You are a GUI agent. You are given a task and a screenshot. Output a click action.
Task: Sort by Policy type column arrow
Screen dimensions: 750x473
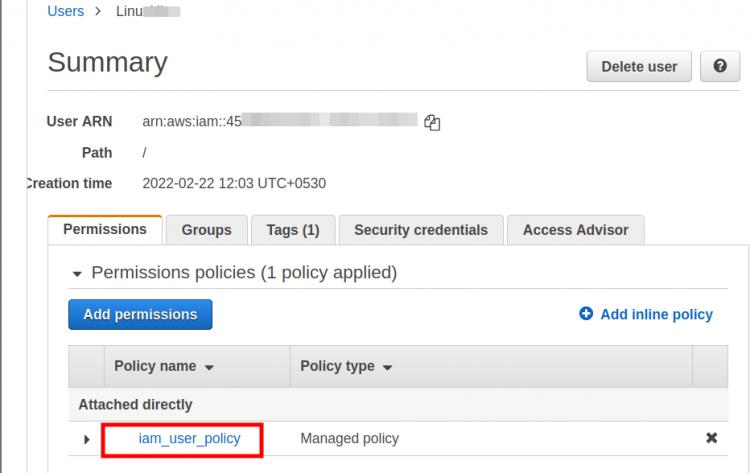[x=387, y=367]
